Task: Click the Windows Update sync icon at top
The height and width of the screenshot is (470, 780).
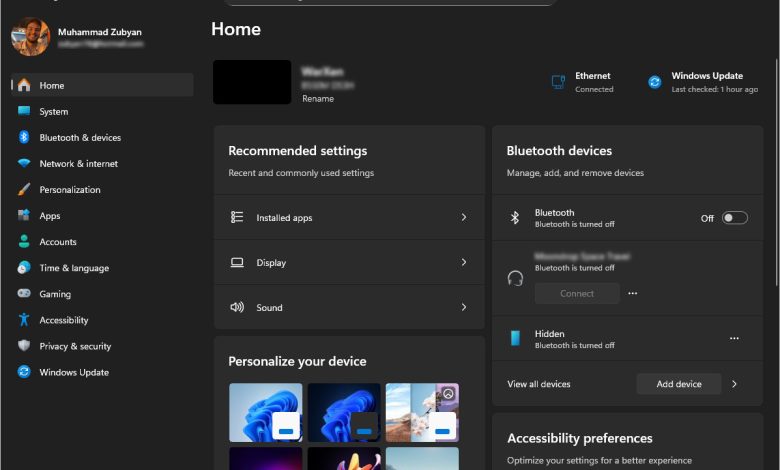Action: (x=655, y=82)
